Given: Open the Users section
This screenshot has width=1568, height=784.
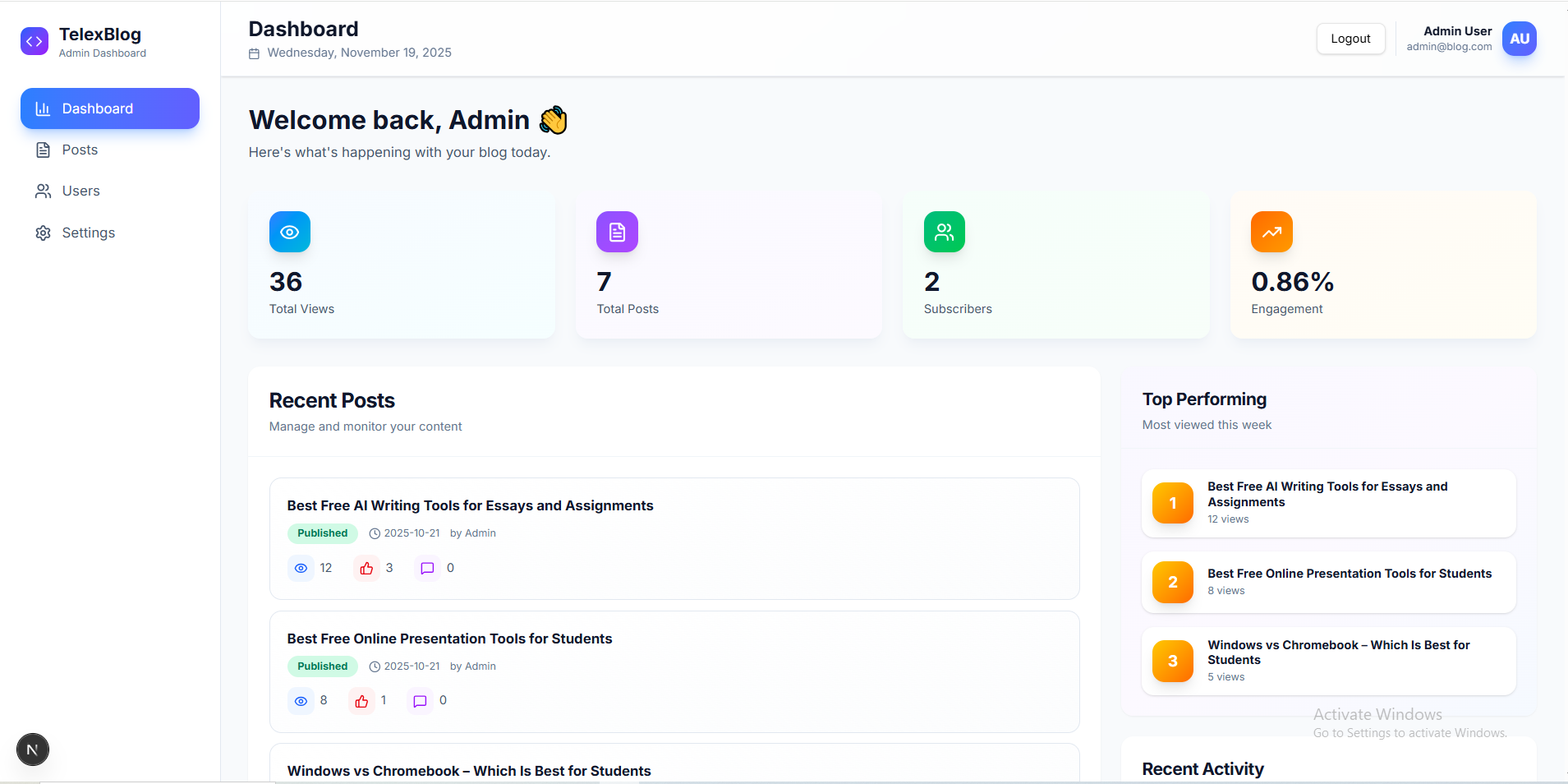Looking at the screenshot, I should (110, 191).
